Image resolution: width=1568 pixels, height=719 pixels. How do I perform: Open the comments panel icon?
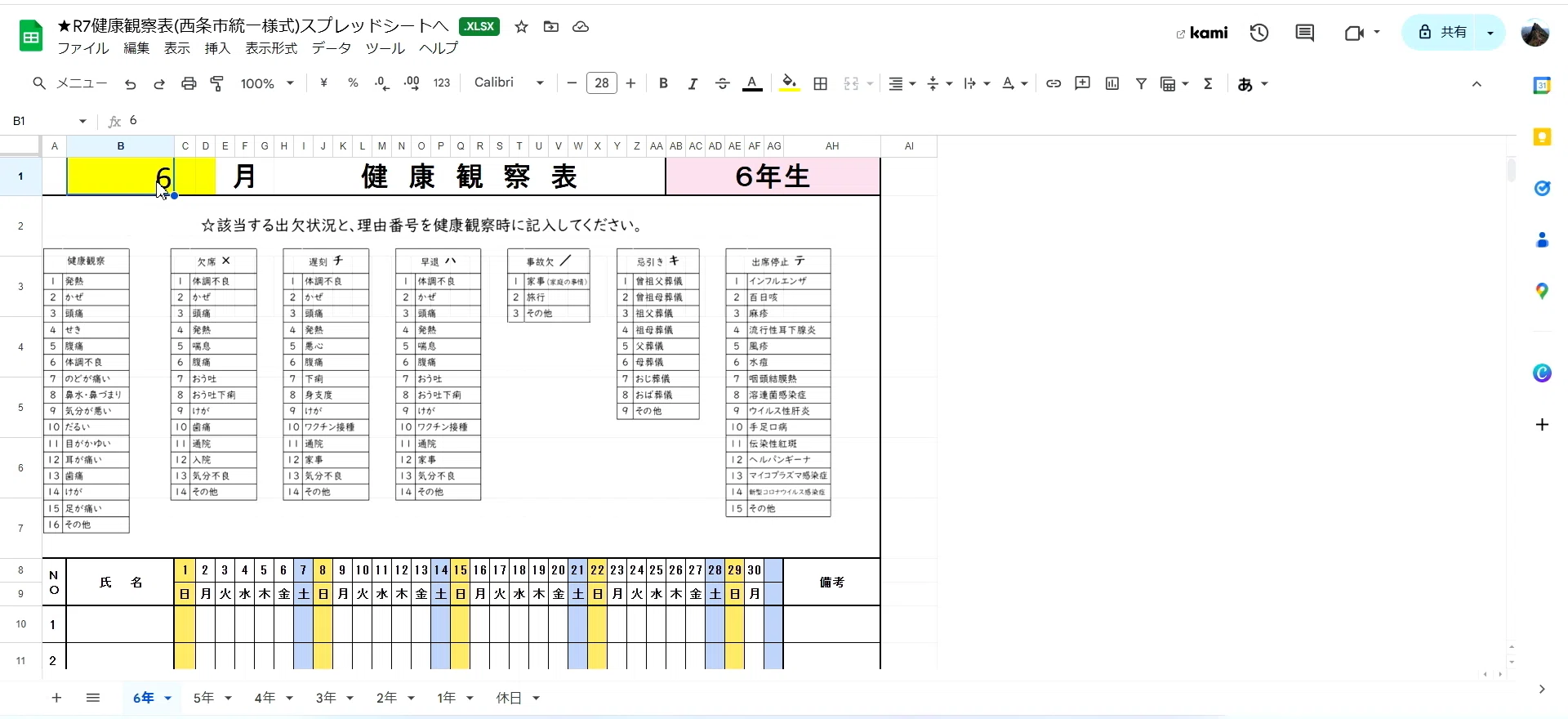click(1305, 33)
